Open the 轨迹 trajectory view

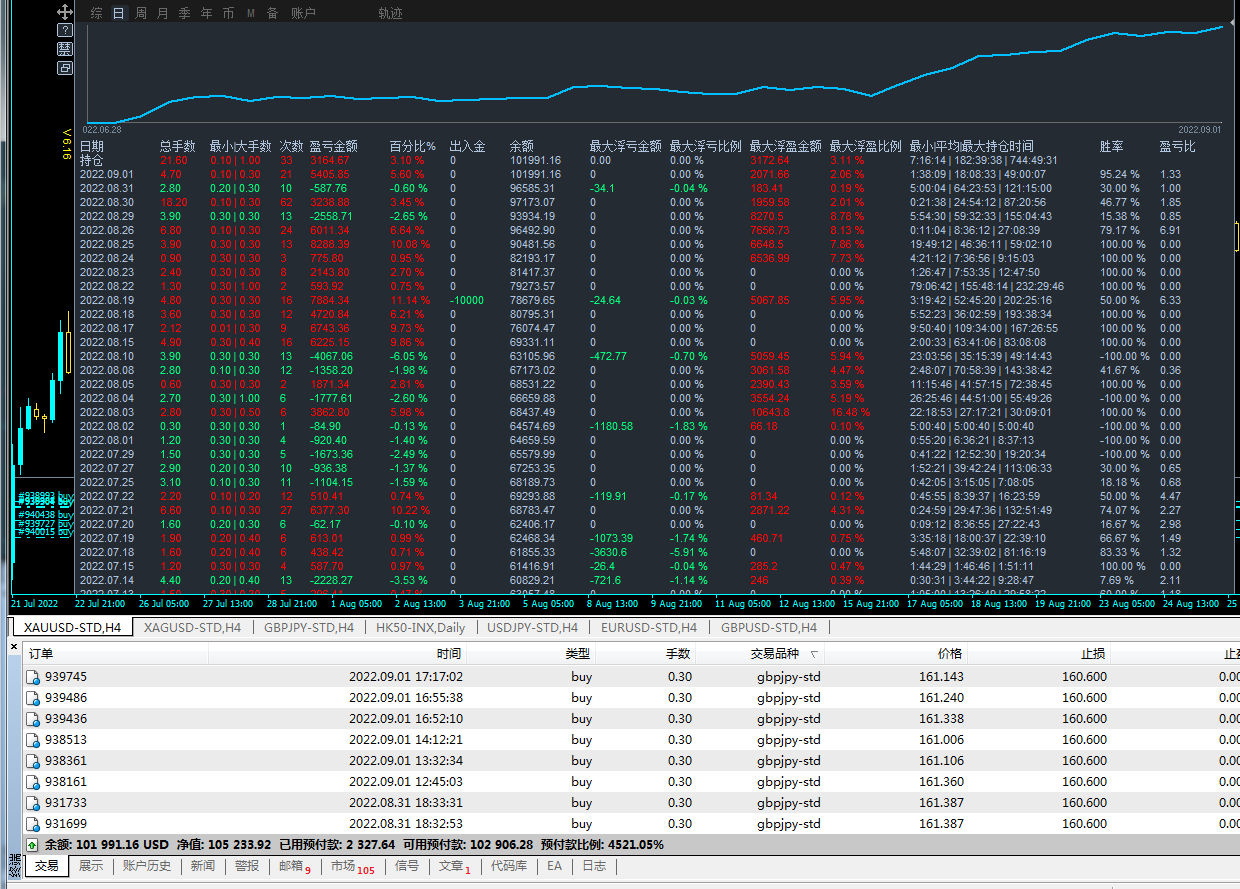[390, 13]
